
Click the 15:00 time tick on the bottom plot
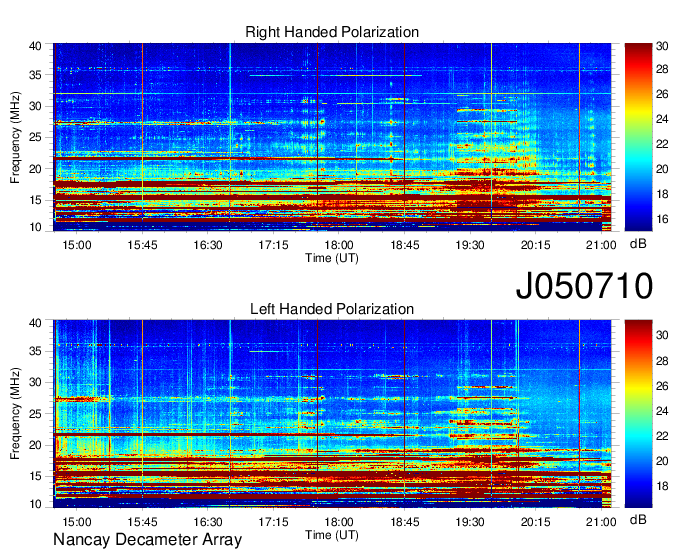77,522
